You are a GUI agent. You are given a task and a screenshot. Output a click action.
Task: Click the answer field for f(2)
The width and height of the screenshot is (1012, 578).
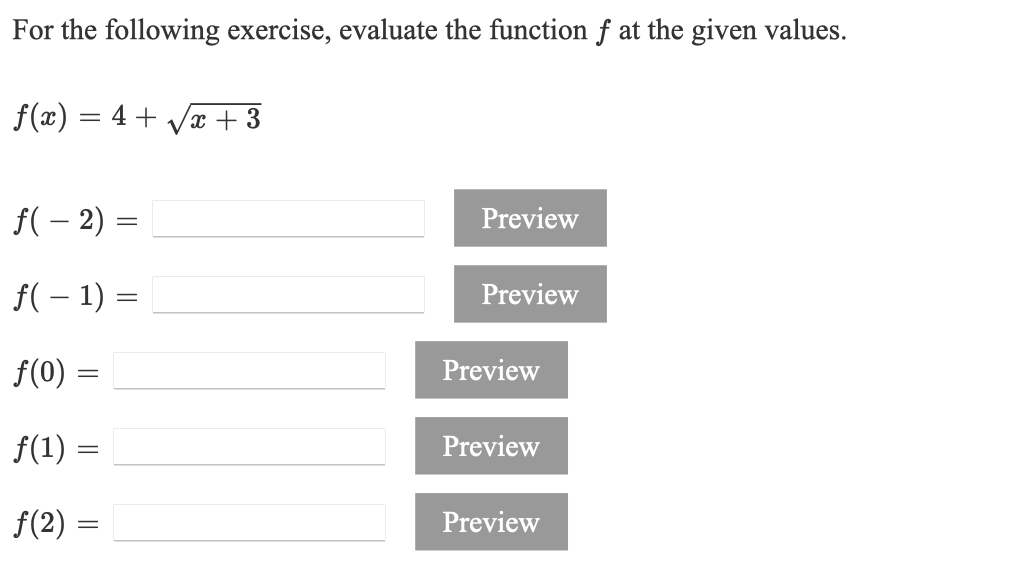248,521
